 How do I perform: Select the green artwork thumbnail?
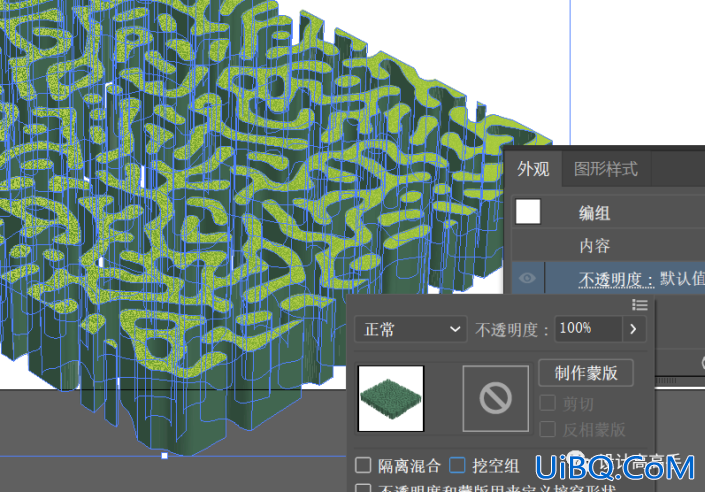[x=391, y=398]
